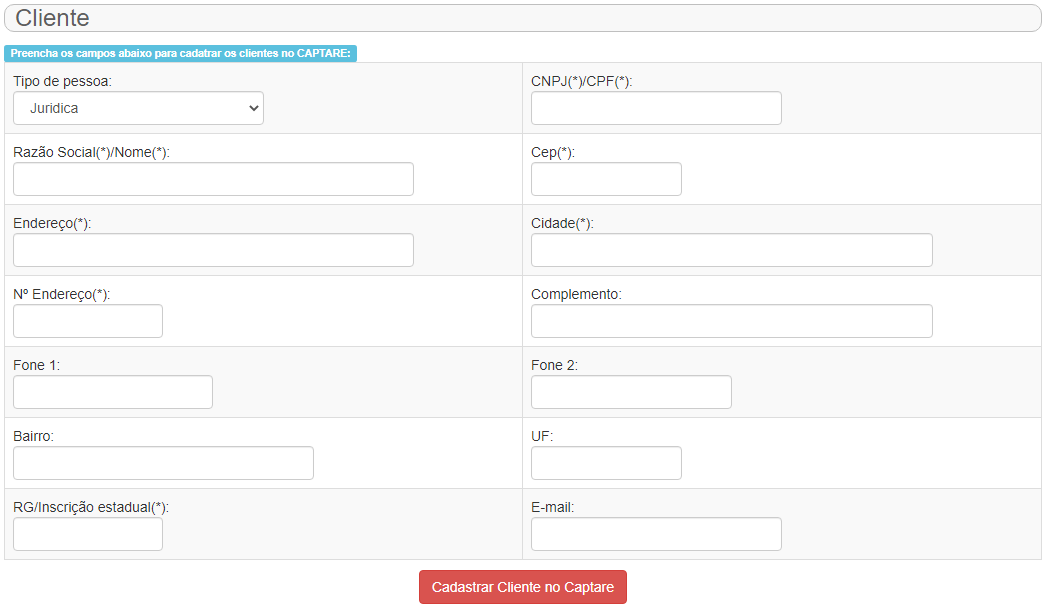Viewport: 1047px width, 607px height.
Task: Click the Cep input field
Action: click(606, 179)
